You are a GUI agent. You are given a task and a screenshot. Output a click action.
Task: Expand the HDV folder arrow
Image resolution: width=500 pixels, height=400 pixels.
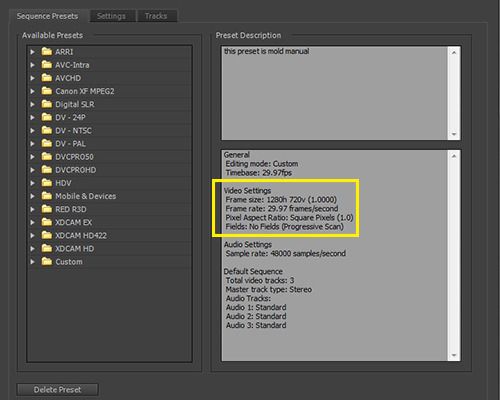tap(32, 183)
